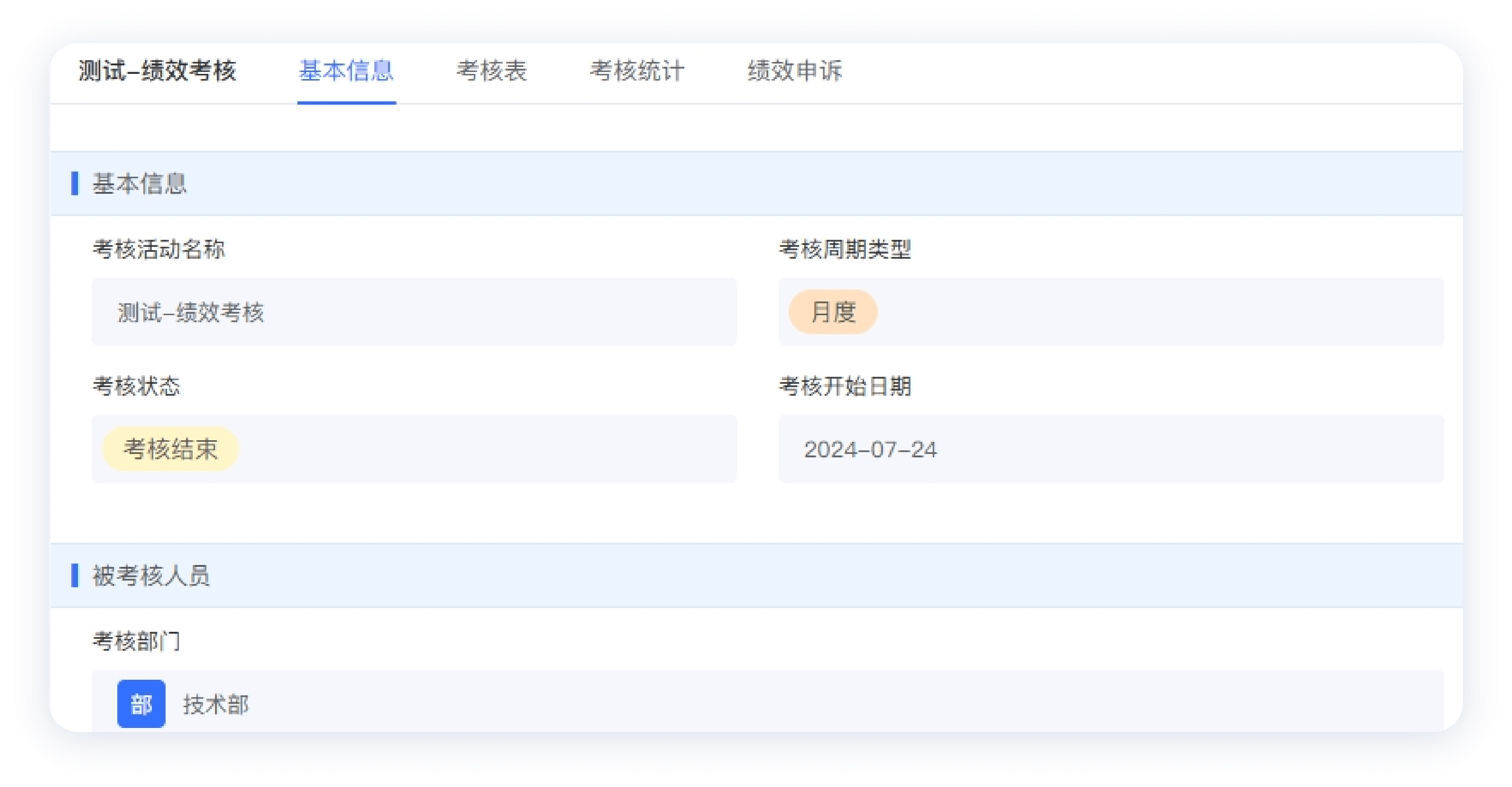Select the 月度 cycle type tag
1512x787 pixels.
[x=832, y=311]
